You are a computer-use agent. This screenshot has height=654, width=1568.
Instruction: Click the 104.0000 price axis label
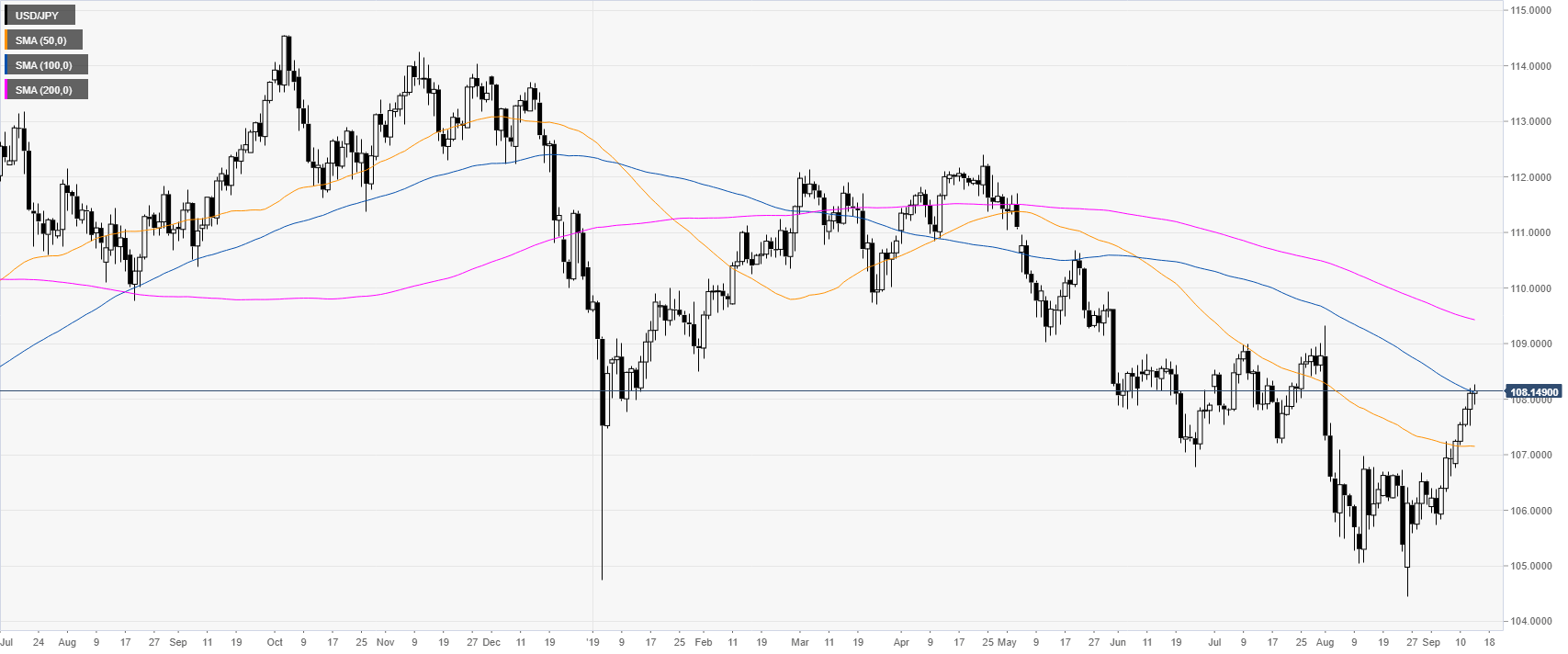tap(1532, 622)
